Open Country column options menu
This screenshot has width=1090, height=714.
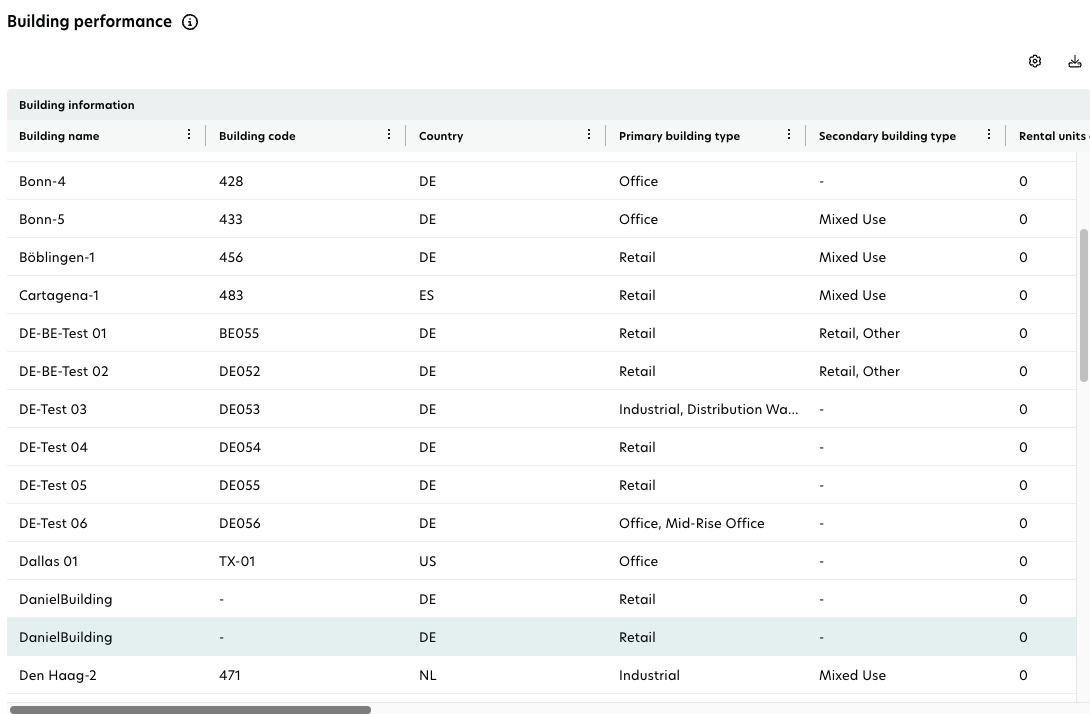tap(589, 134)
